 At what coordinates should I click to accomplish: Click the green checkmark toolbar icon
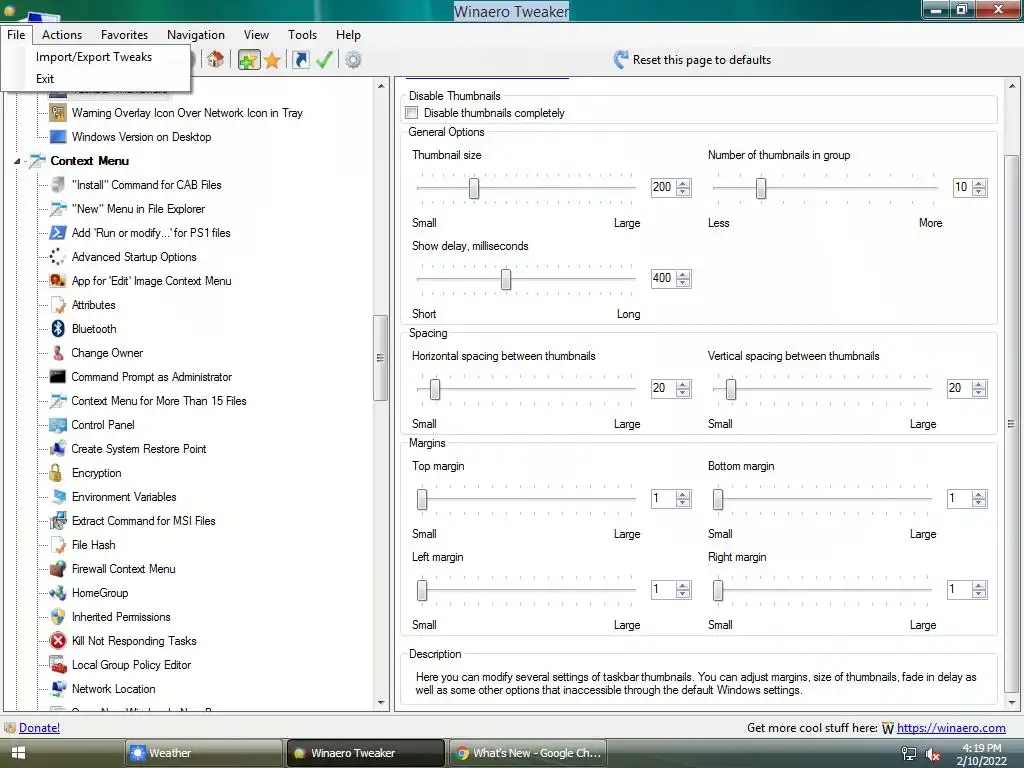click(324, 60)
